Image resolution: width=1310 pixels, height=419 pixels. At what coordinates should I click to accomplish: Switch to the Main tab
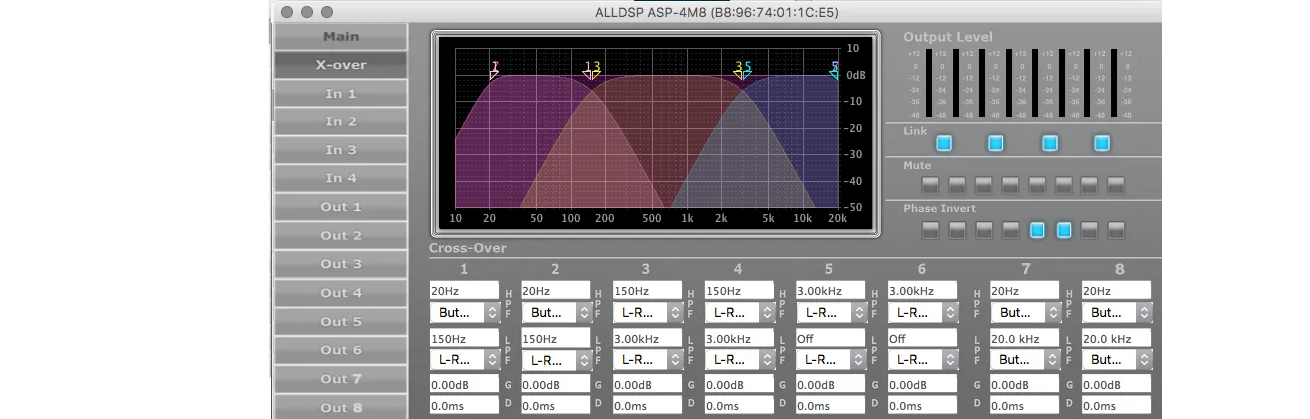[x=340, y=37]
